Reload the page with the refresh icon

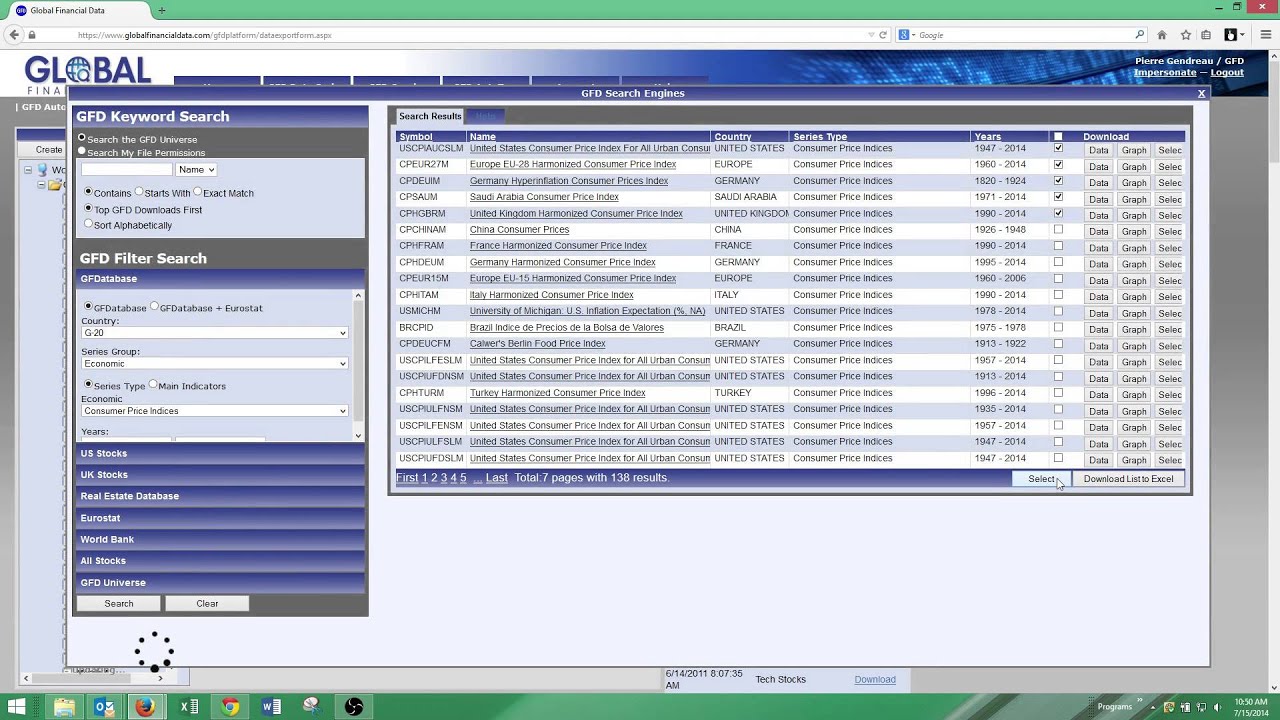882,35
